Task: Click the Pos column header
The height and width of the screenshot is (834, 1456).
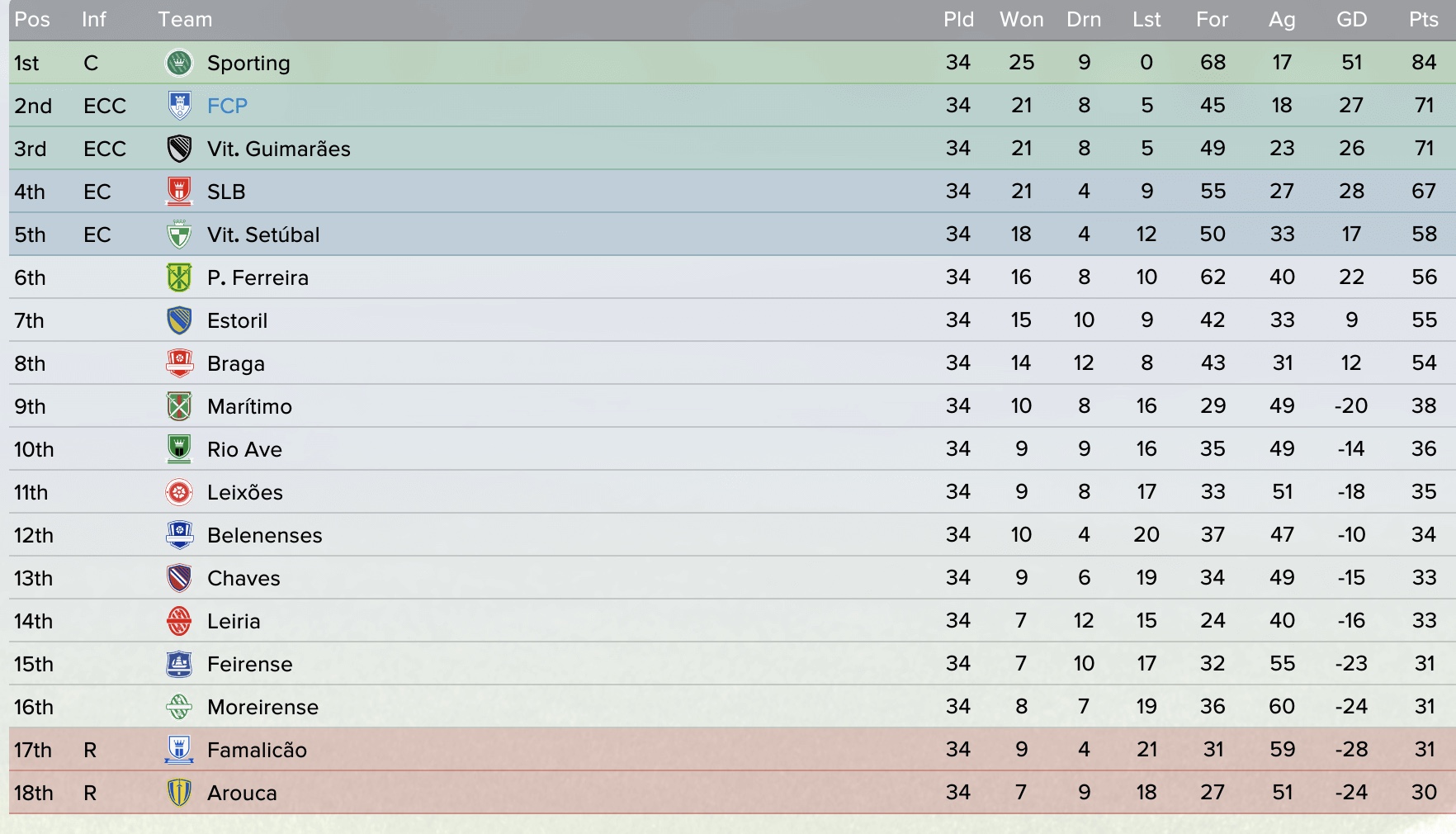Action: tap(32, 20)
